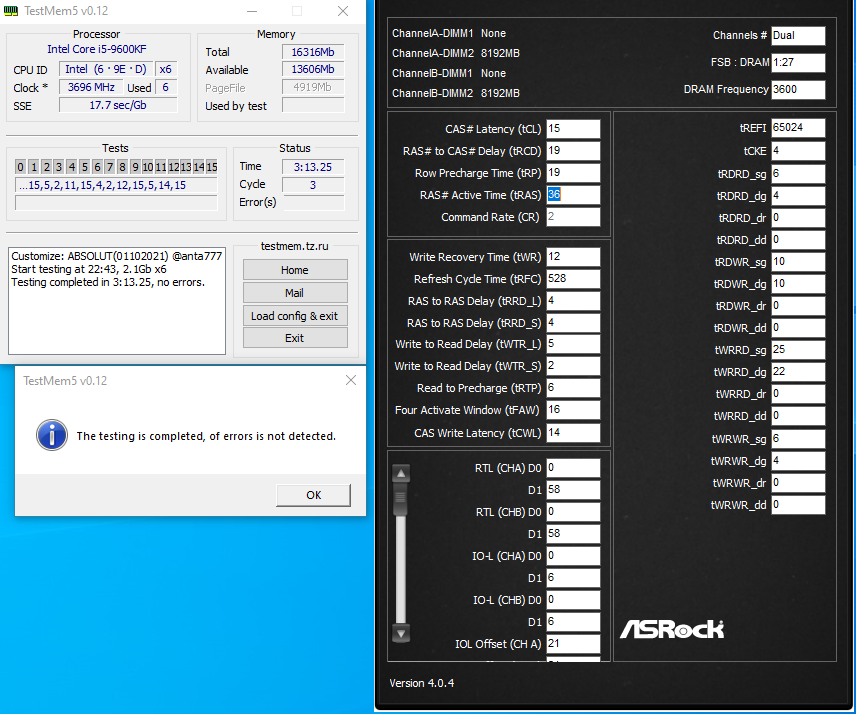The height and width of the screenshot is (714, 856).
Task: Click the TestMem5 memory chip title icon
Action: (x=11, y=10)
